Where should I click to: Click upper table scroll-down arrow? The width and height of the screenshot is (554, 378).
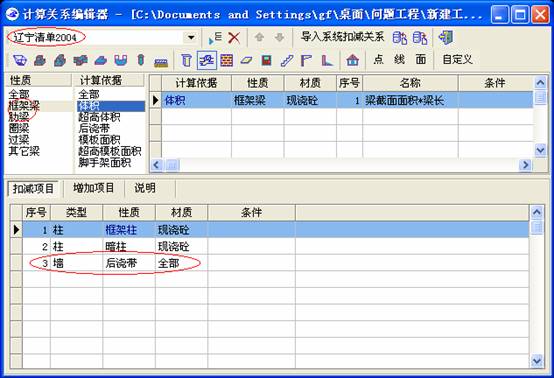point(540,151)
